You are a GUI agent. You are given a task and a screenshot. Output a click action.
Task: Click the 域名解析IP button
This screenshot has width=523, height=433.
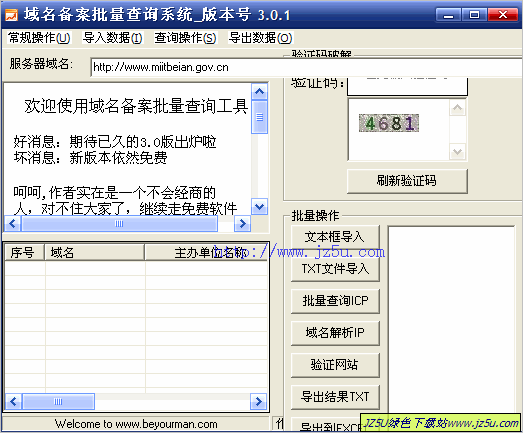click(335, 333)
